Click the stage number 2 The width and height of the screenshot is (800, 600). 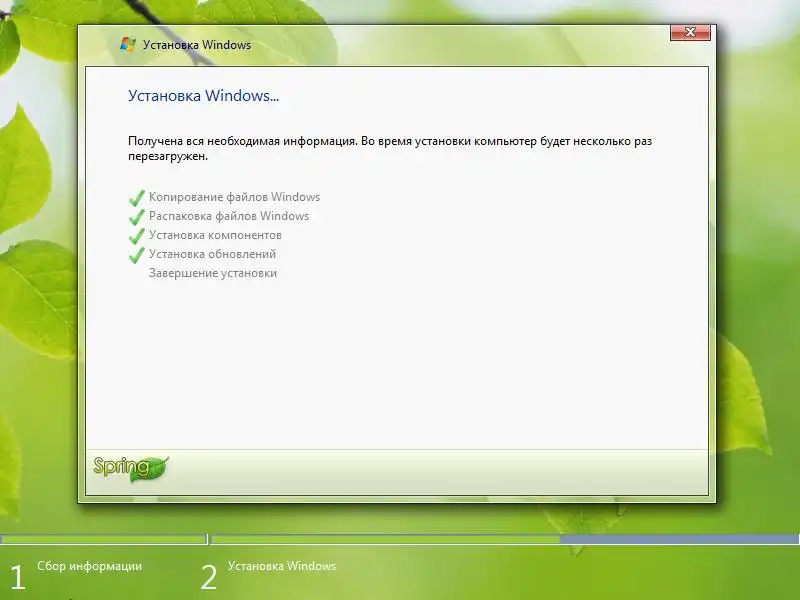[208, 578]
